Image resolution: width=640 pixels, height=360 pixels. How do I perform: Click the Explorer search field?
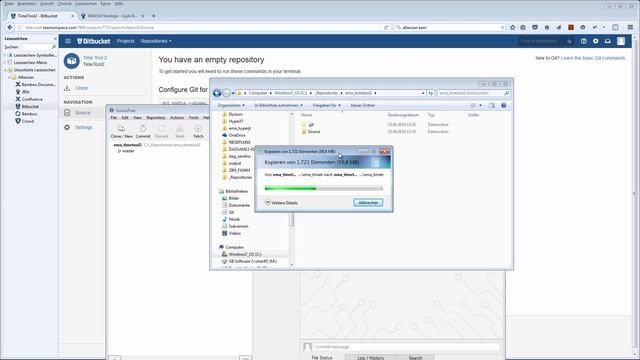[473, 93]
